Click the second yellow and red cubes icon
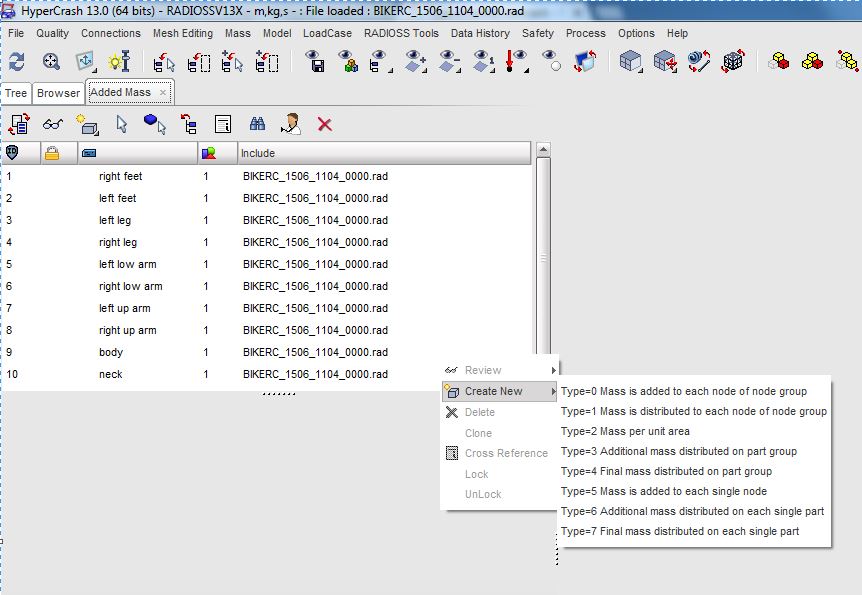The width and height of the screenshot is (862, 595). [x=813, y=62]
